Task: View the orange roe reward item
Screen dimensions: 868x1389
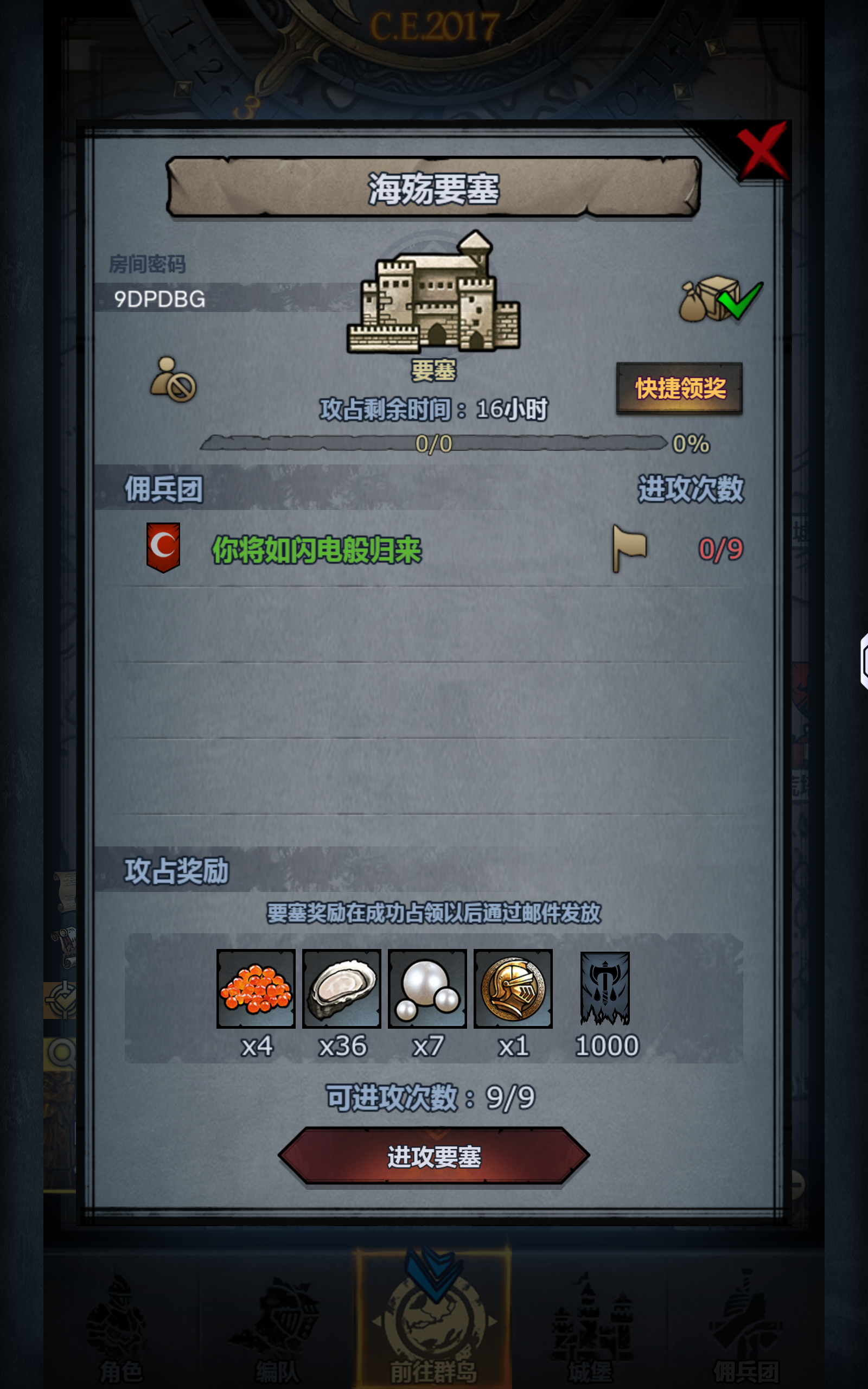Action: coord(256,989)
